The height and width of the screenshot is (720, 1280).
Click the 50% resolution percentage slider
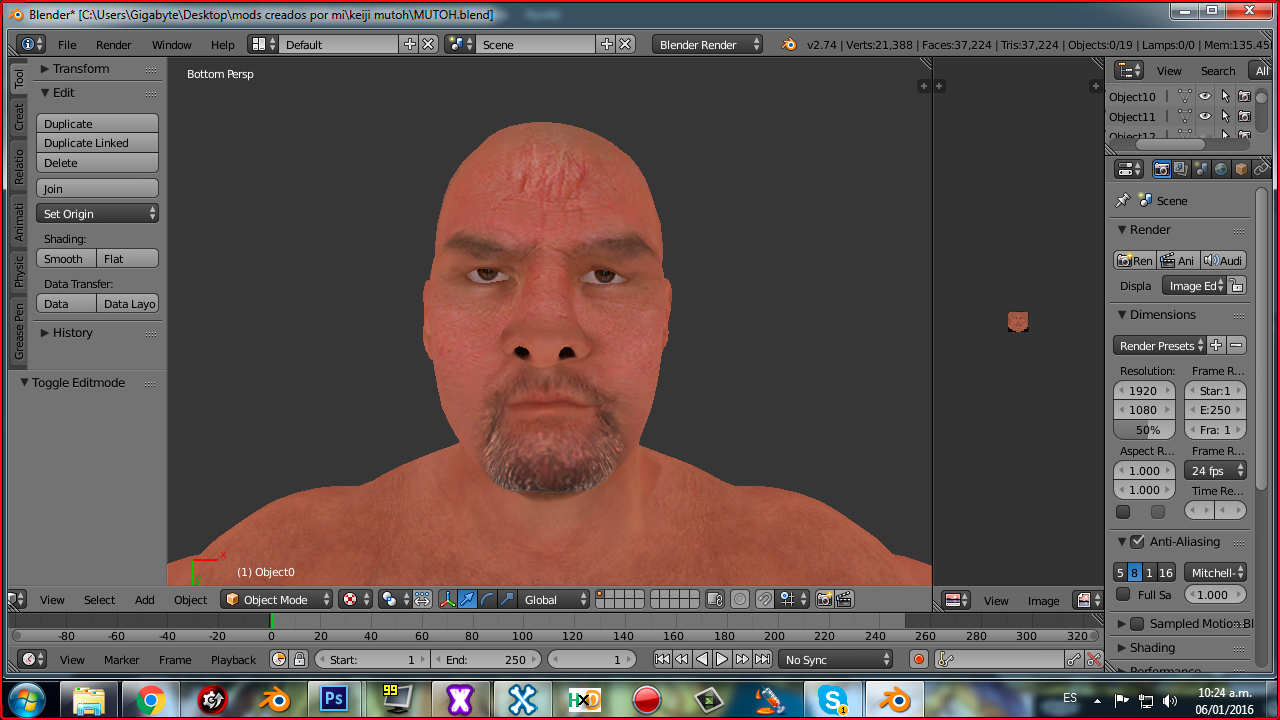[1145, 429]
